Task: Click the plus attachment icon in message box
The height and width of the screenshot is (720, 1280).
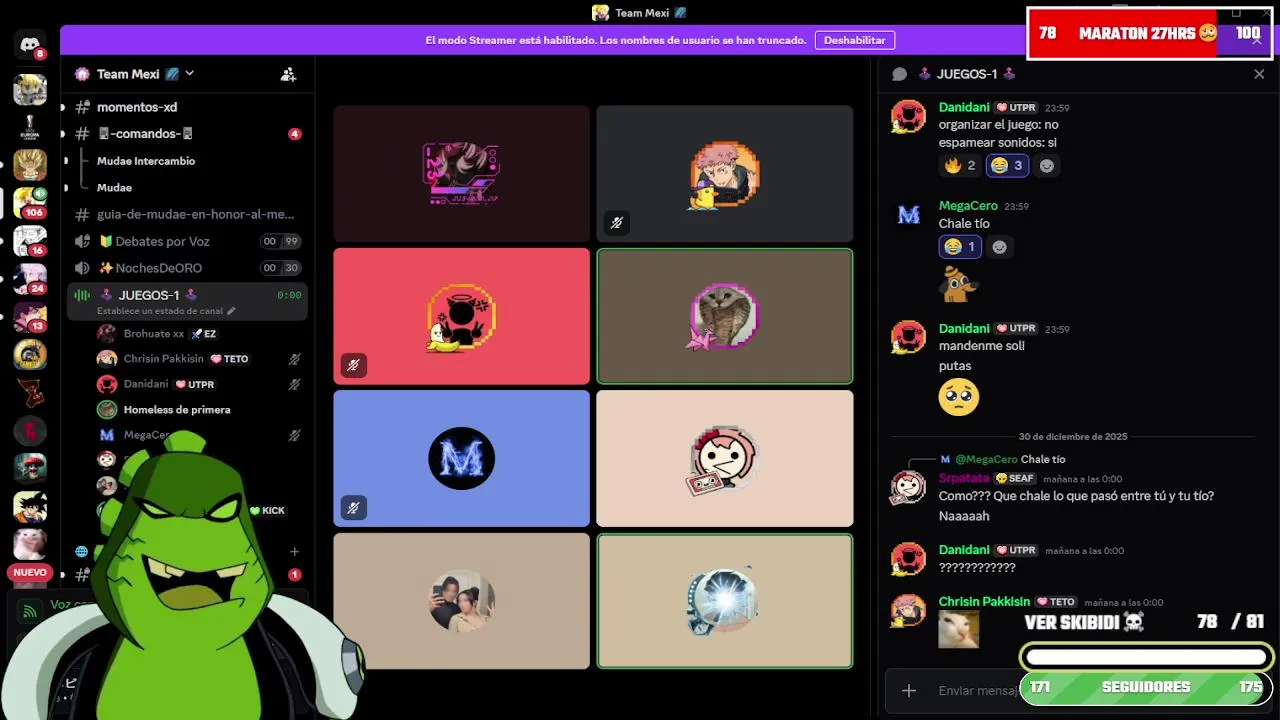Action: coord(909,690)
